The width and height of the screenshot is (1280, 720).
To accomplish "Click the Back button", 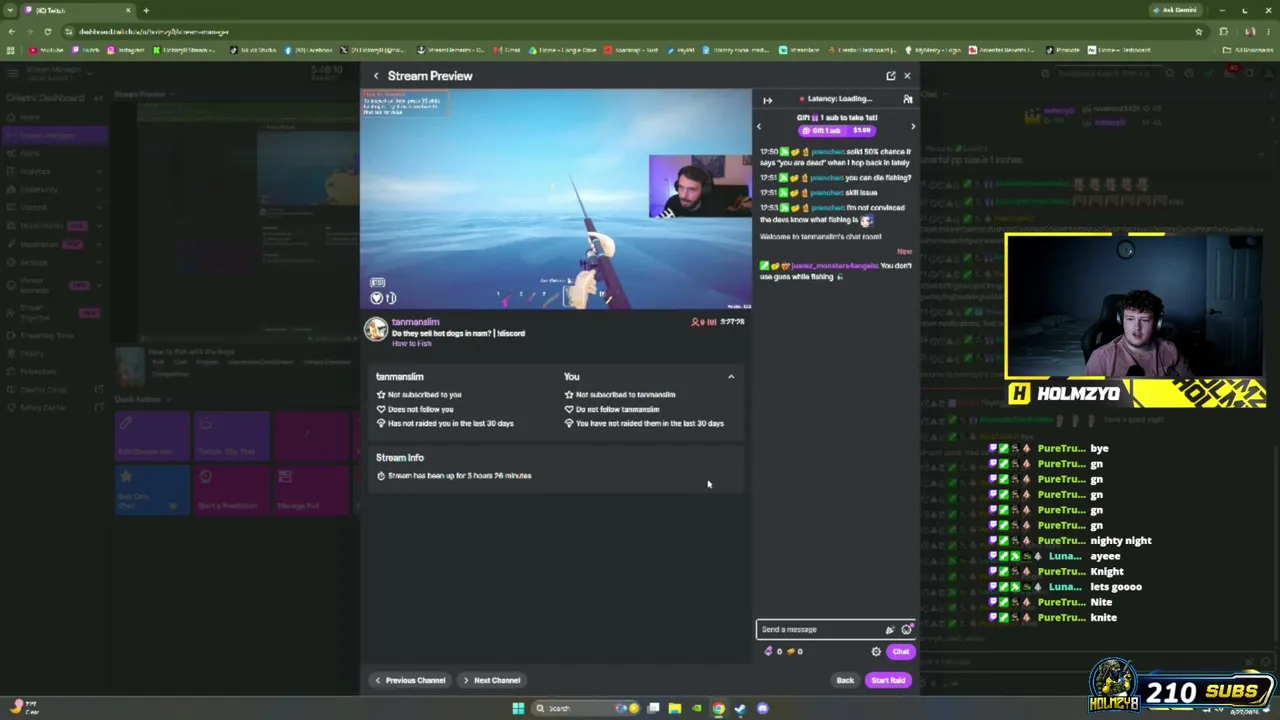I will (x=845, y=680).
